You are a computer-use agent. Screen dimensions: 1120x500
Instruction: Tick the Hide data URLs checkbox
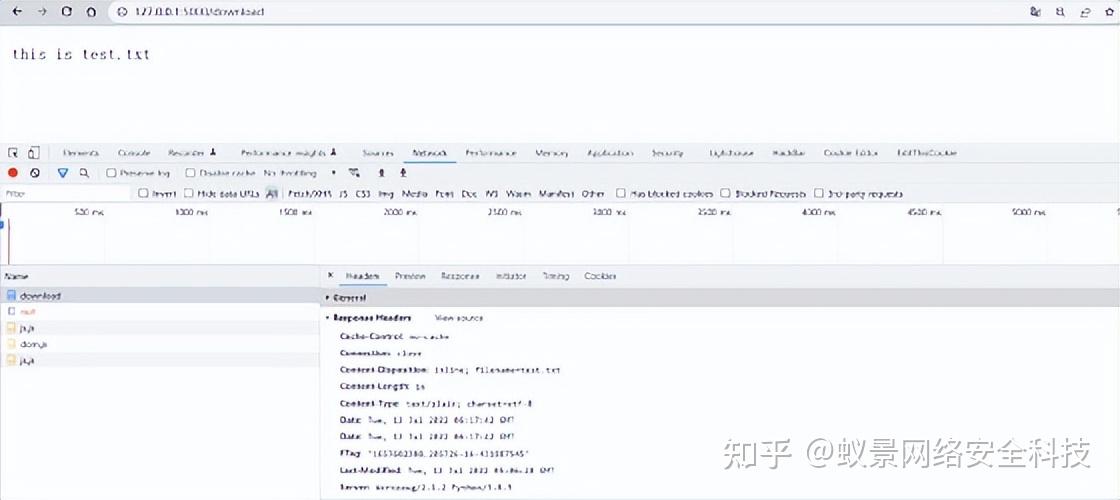189,193
